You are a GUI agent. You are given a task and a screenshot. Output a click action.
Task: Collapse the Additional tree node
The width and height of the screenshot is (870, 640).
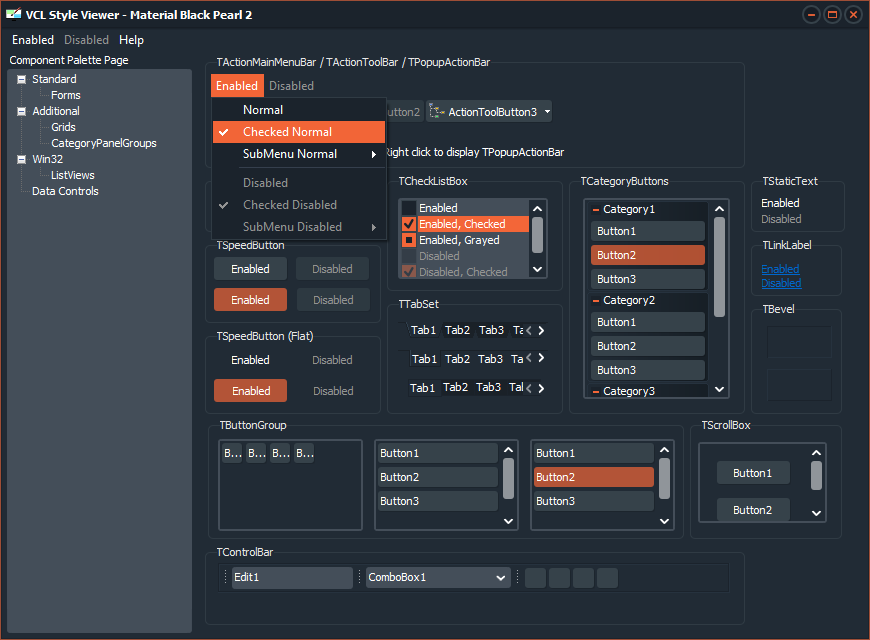(22, 112)
